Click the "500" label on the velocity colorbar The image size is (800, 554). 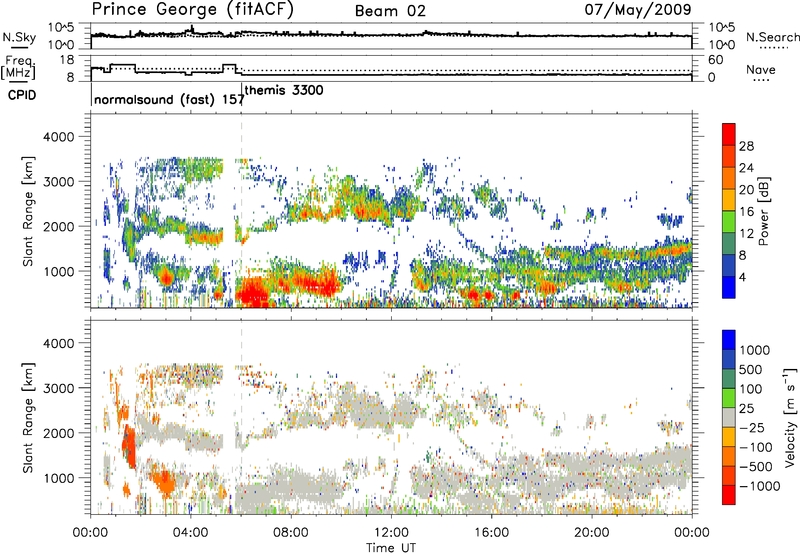click(750, 370)
